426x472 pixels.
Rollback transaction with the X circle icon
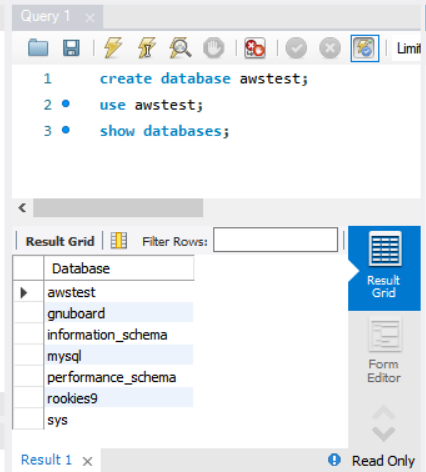[330, 48]
